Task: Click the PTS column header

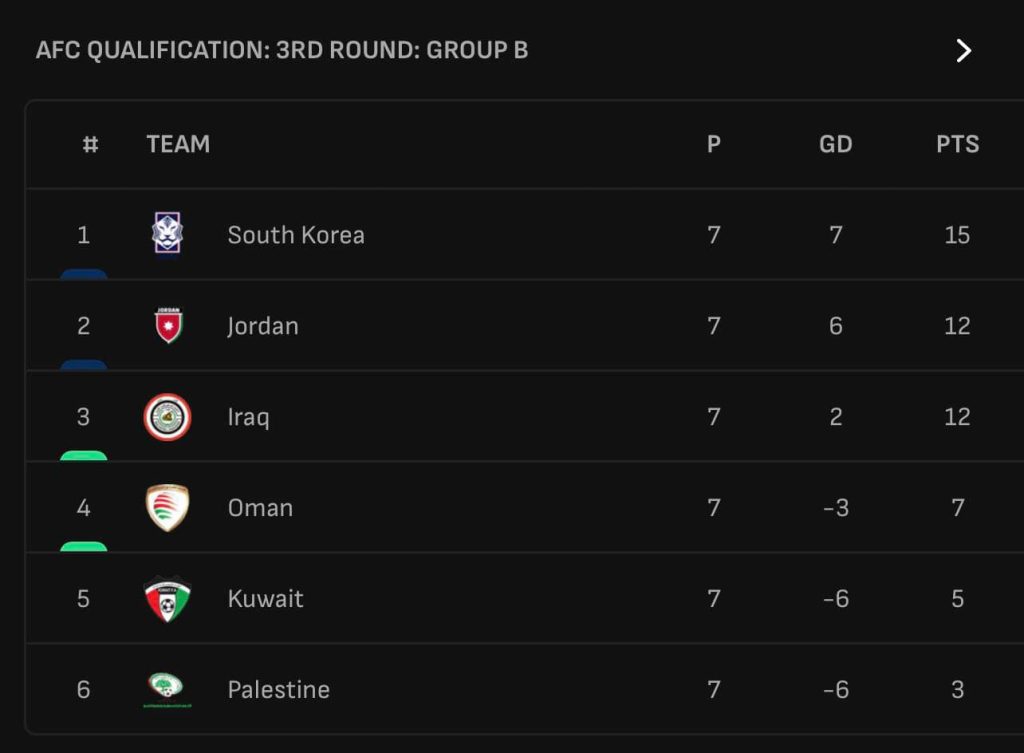Action: [x=957, y=144]
